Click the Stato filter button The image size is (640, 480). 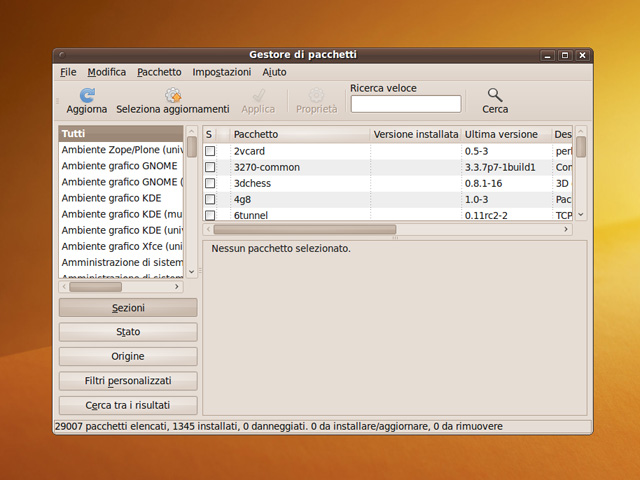coord(128,332)
